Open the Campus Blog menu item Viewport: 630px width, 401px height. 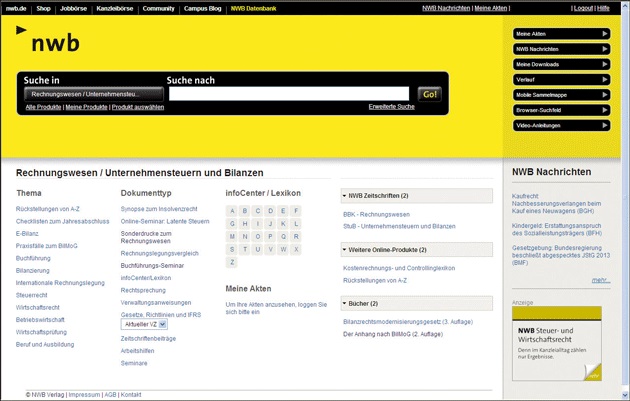tap(203, 7)
